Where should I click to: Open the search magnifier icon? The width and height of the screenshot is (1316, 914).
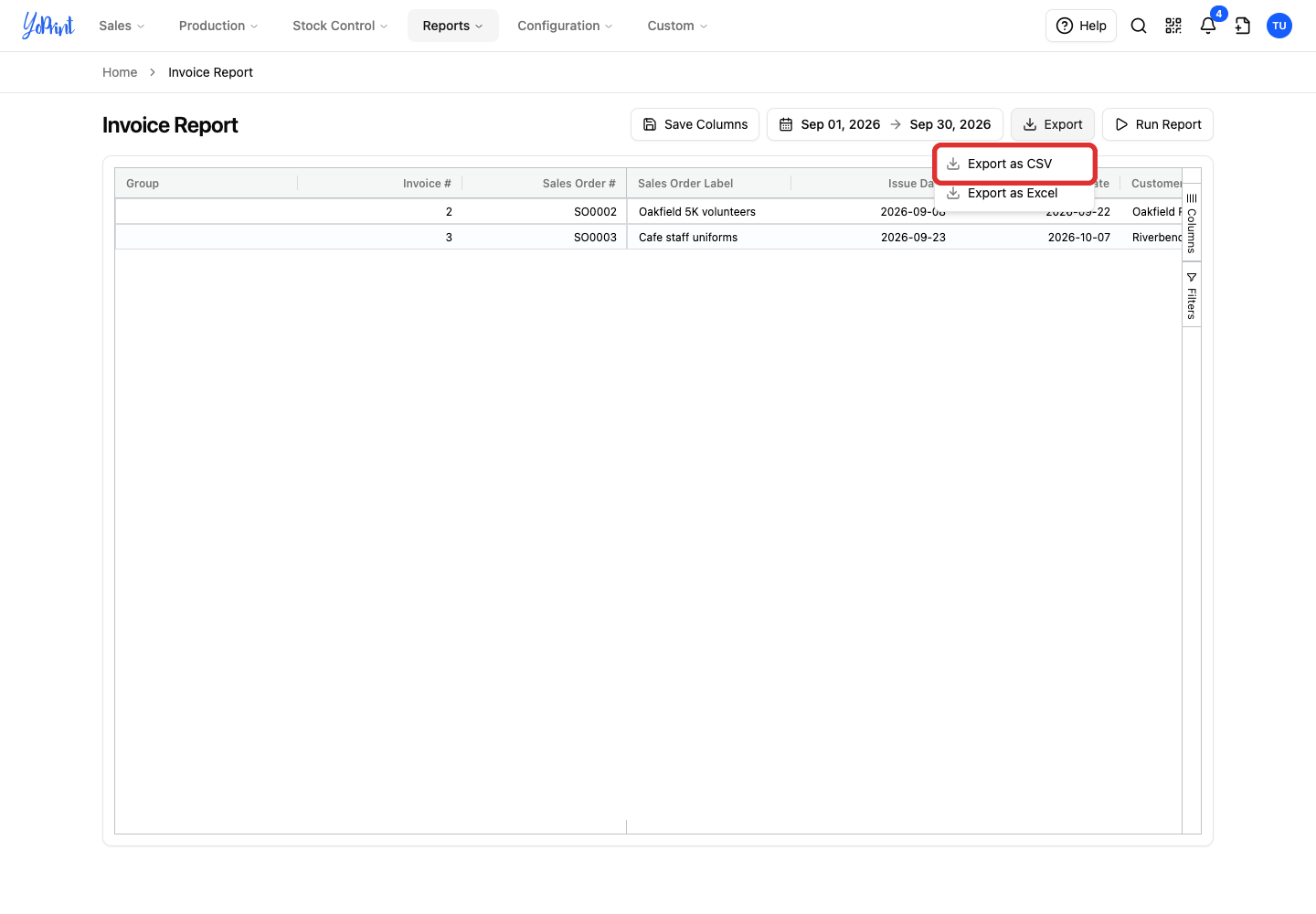1139,26
